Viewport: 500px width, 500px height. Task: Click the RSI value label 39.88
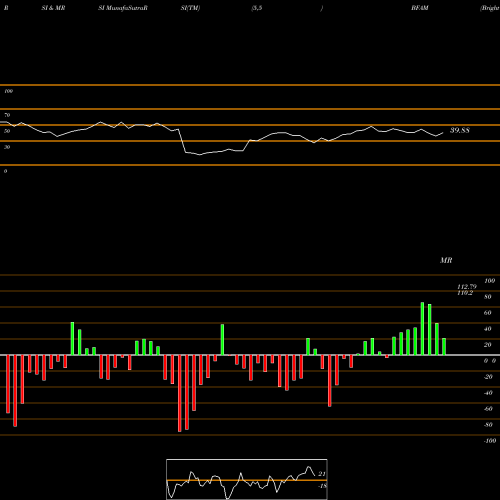460,130
